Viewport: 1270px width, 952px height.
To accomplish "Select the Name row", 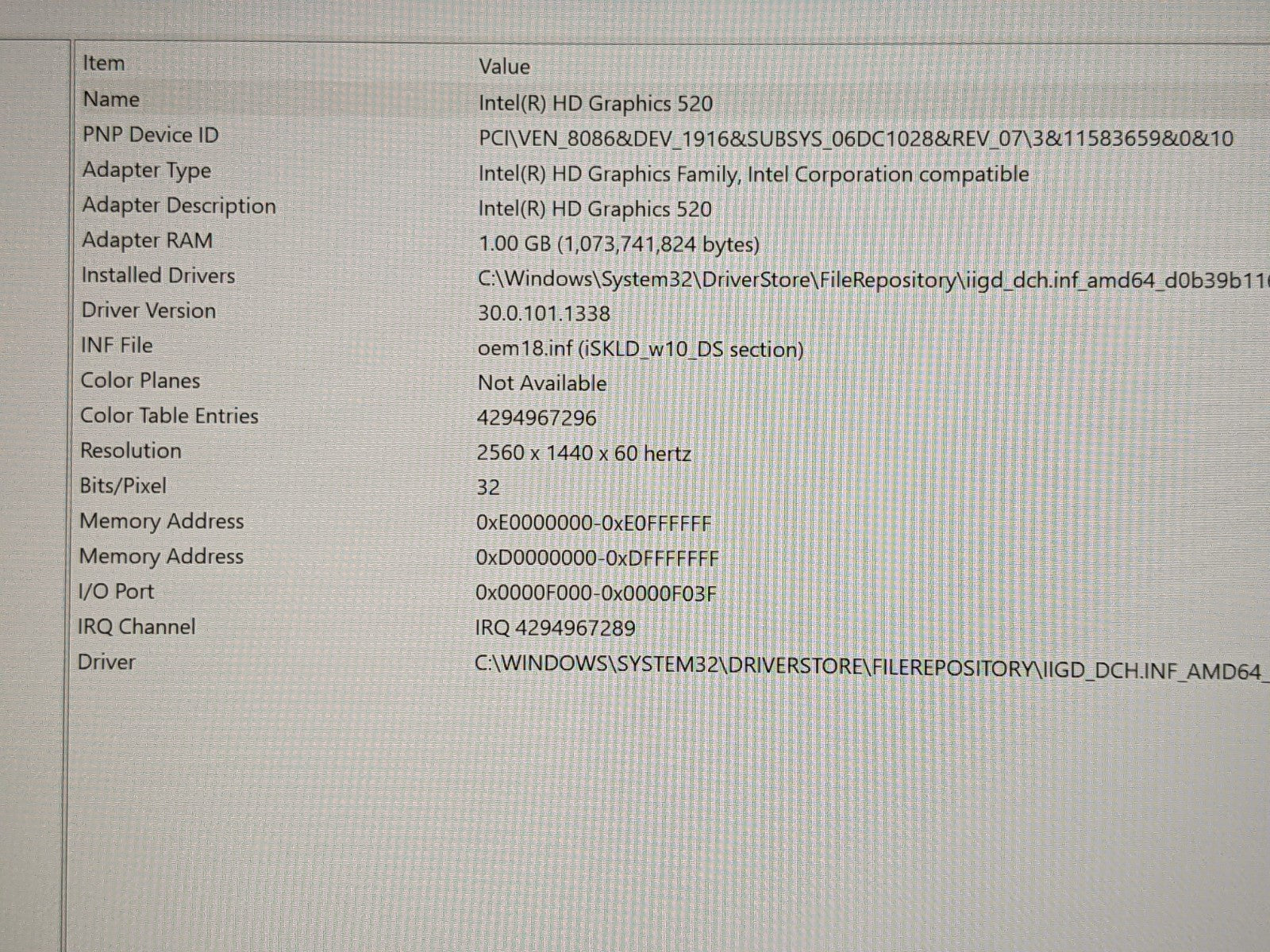I will (111, 99).
